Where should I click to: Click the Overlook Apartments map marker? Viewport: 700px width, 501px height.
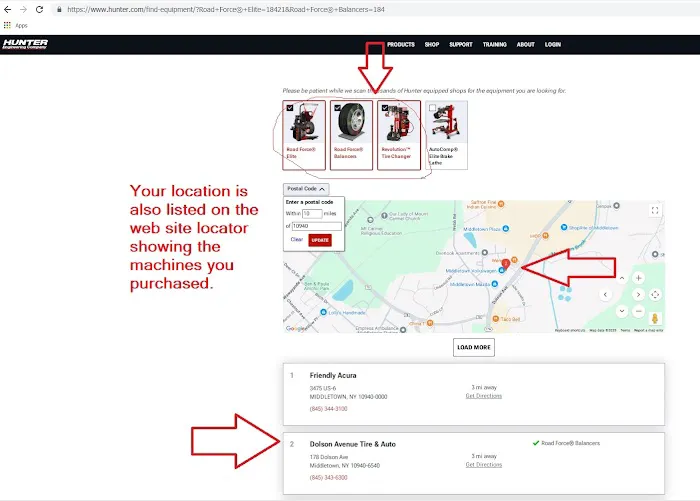(x=484, y=253)
